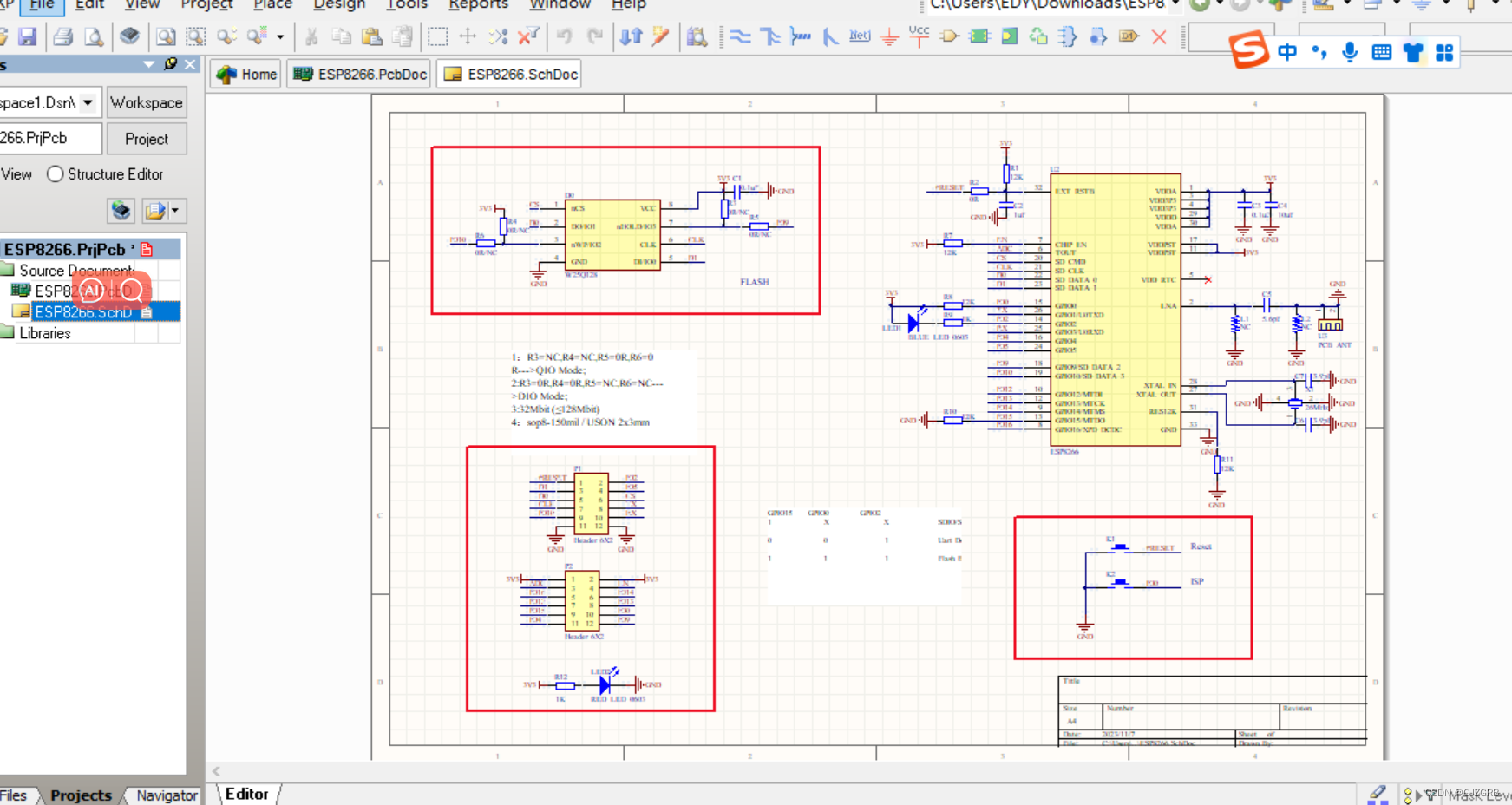Image resolution: width=1512 pixels, height=805 pixels.
Task: Click the Undo arrow icon
Action: 565,36
